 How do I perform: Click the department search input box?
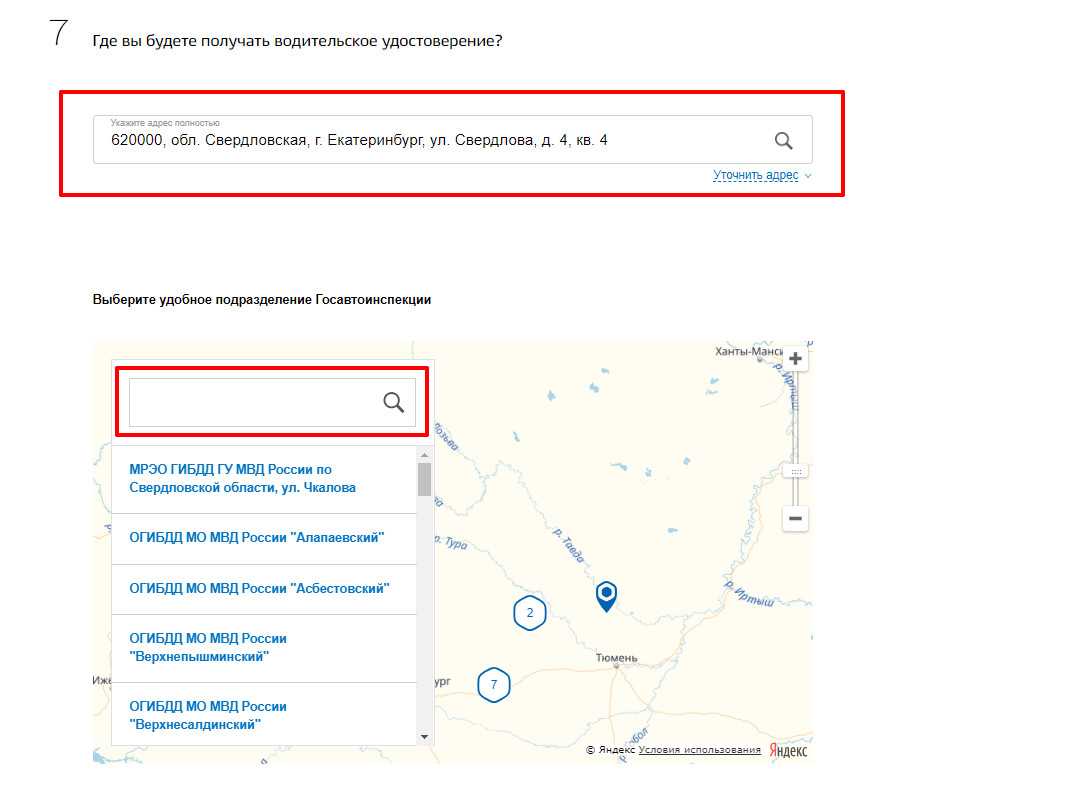click(x=252, y=402)
